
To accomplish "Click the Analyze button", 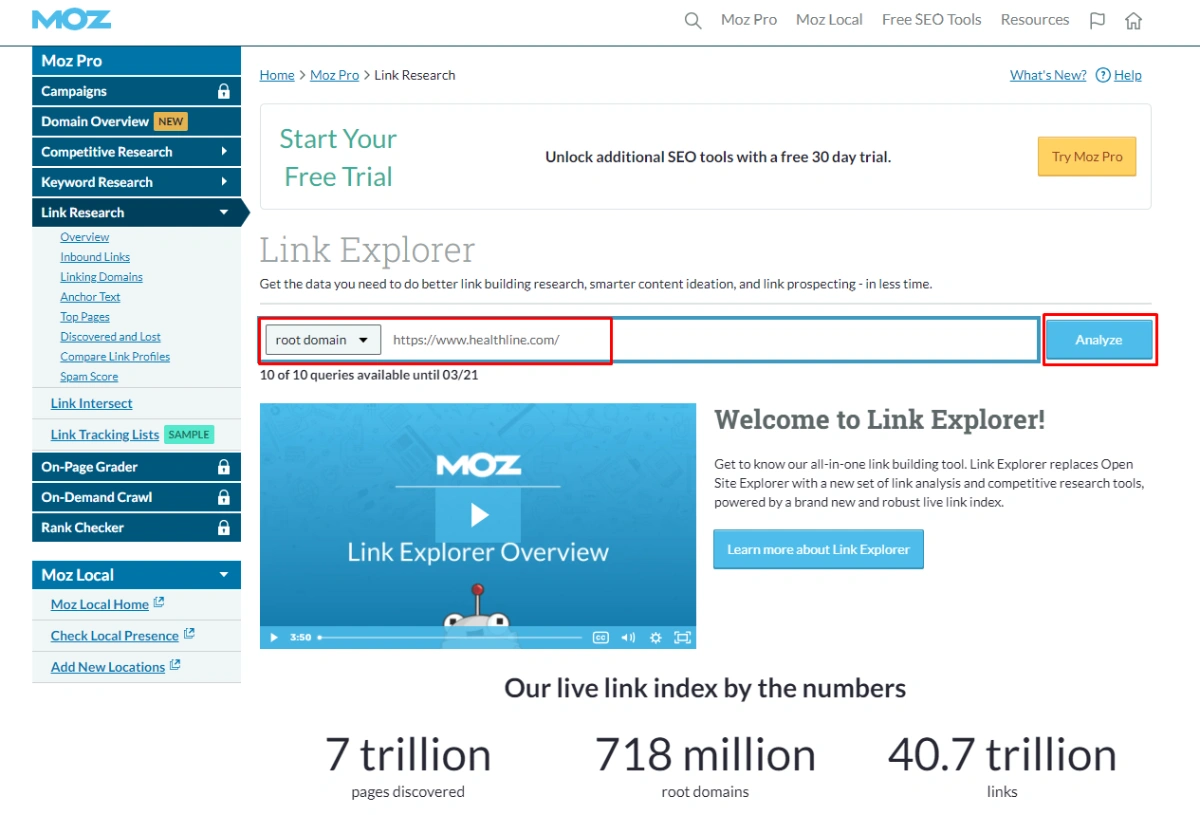I will (x=1099, y=340).
